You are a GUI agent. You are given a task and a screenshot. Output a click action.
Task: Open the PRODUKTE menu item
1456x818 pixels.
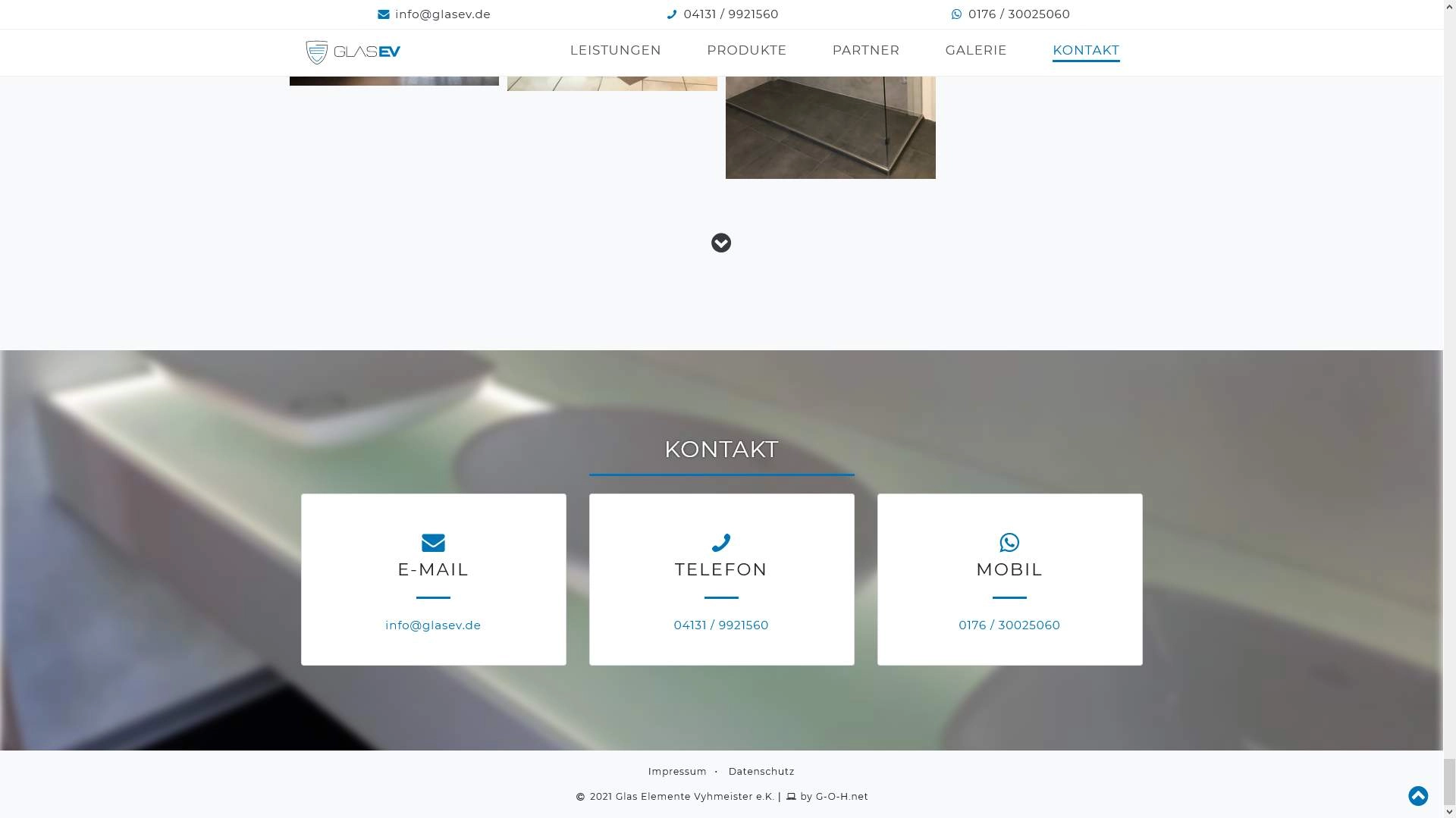(x=747, y=50)
